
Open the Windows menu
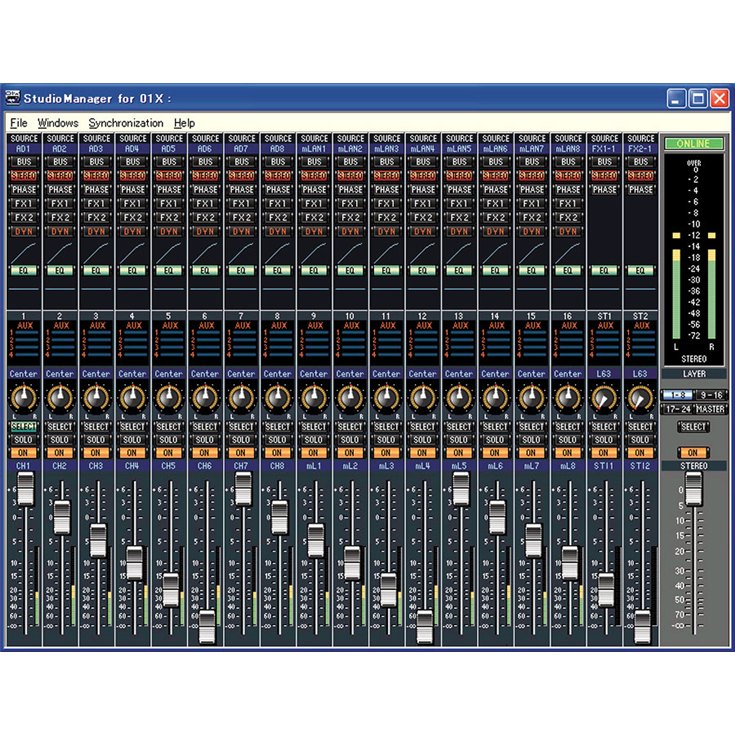[57, 123]
